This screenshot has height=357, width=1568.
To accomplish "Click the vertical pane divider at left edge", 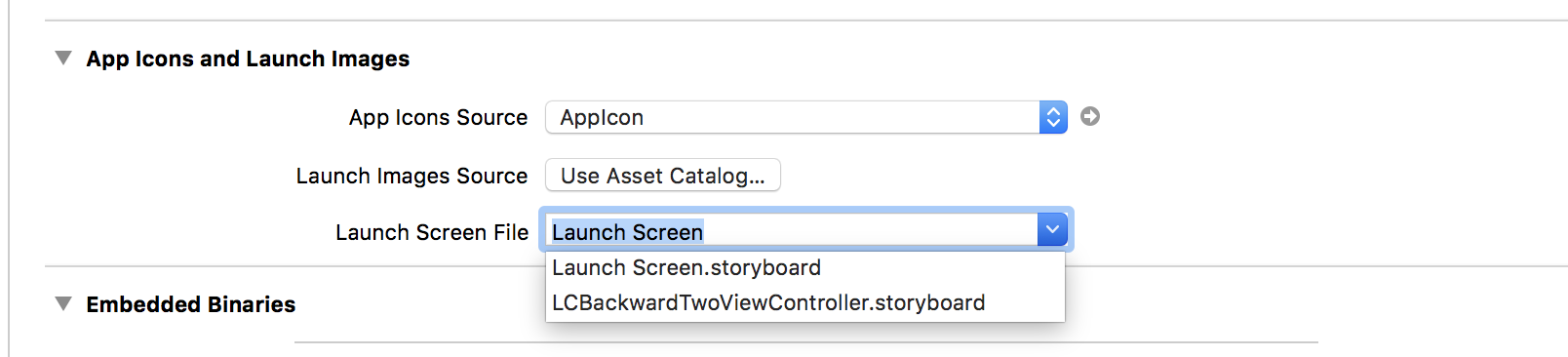I will click(x=9, y=178).
